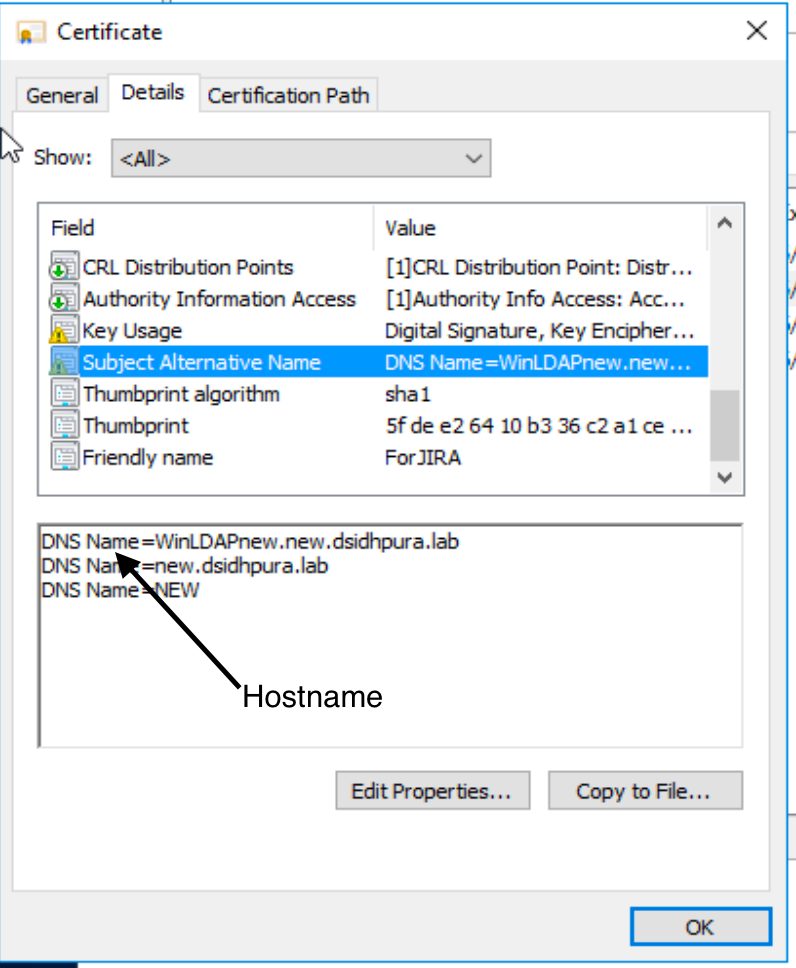Click the field list scrollbar thumb

pos(725,425)
